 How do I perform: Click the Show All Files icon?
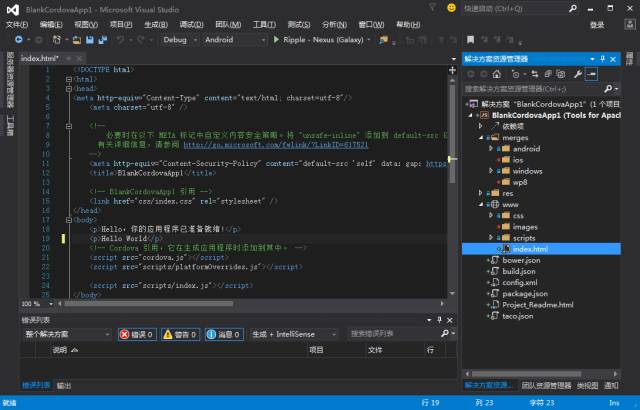coord(561,74)
